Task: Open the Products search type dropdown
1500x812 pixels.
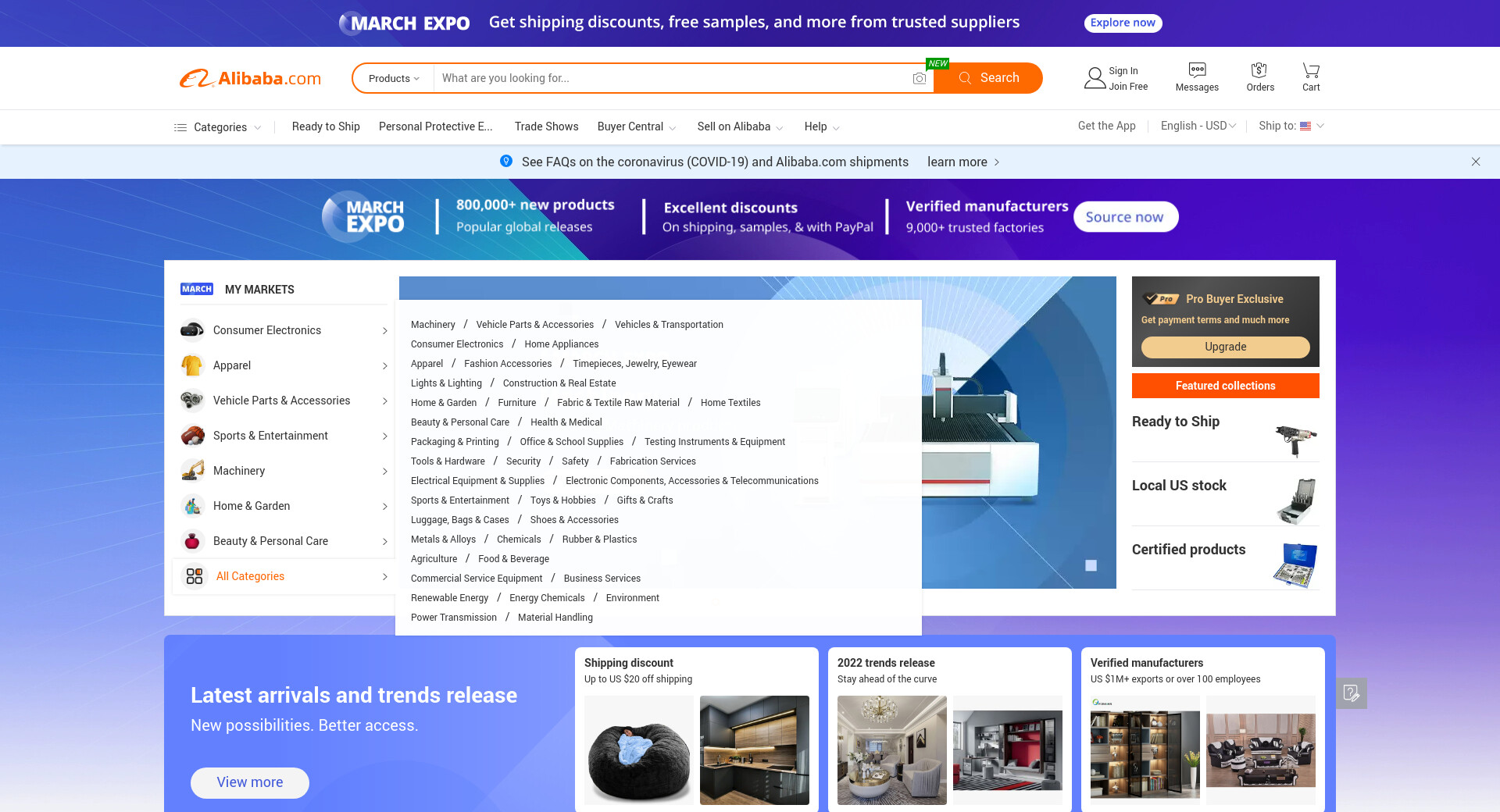Action: coord(394,78)
